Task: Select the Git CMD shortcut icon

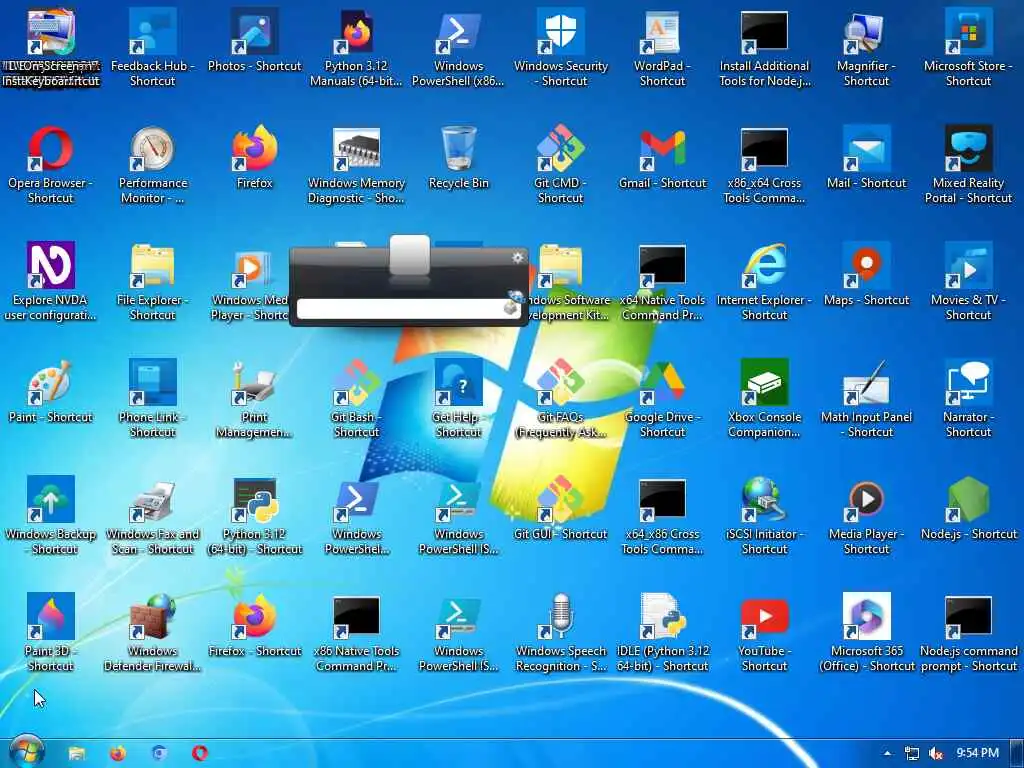Action: point(560,165)
